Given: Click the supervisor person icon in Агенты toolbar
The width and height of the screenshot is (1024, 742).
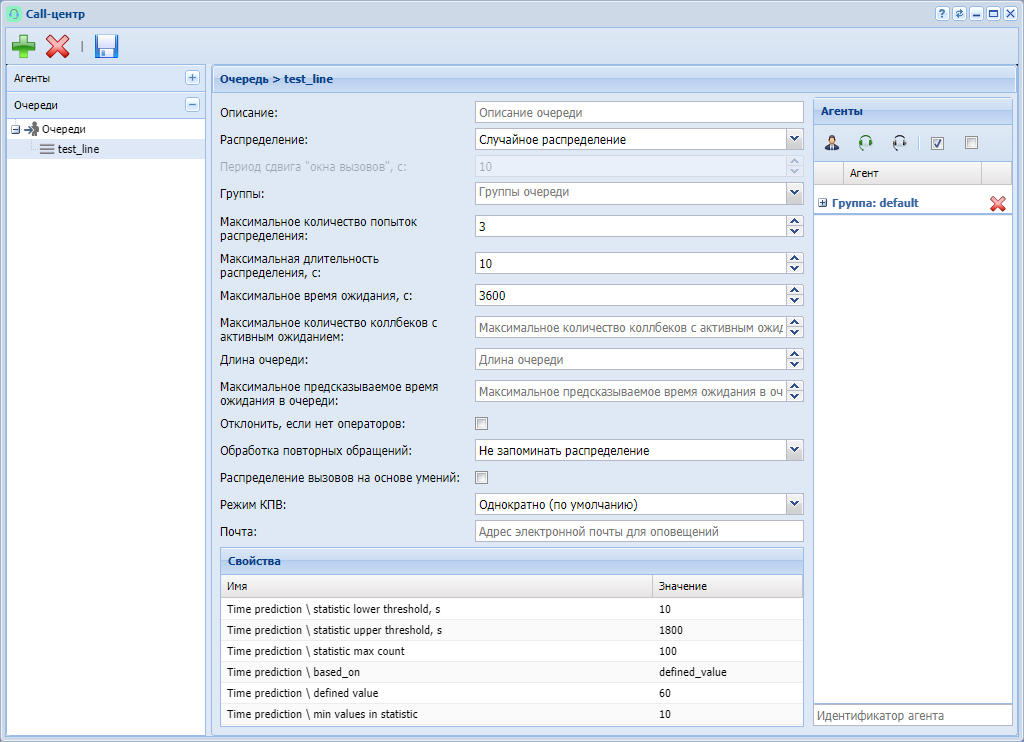Looking at the screenshot, I should coord(832,143).
